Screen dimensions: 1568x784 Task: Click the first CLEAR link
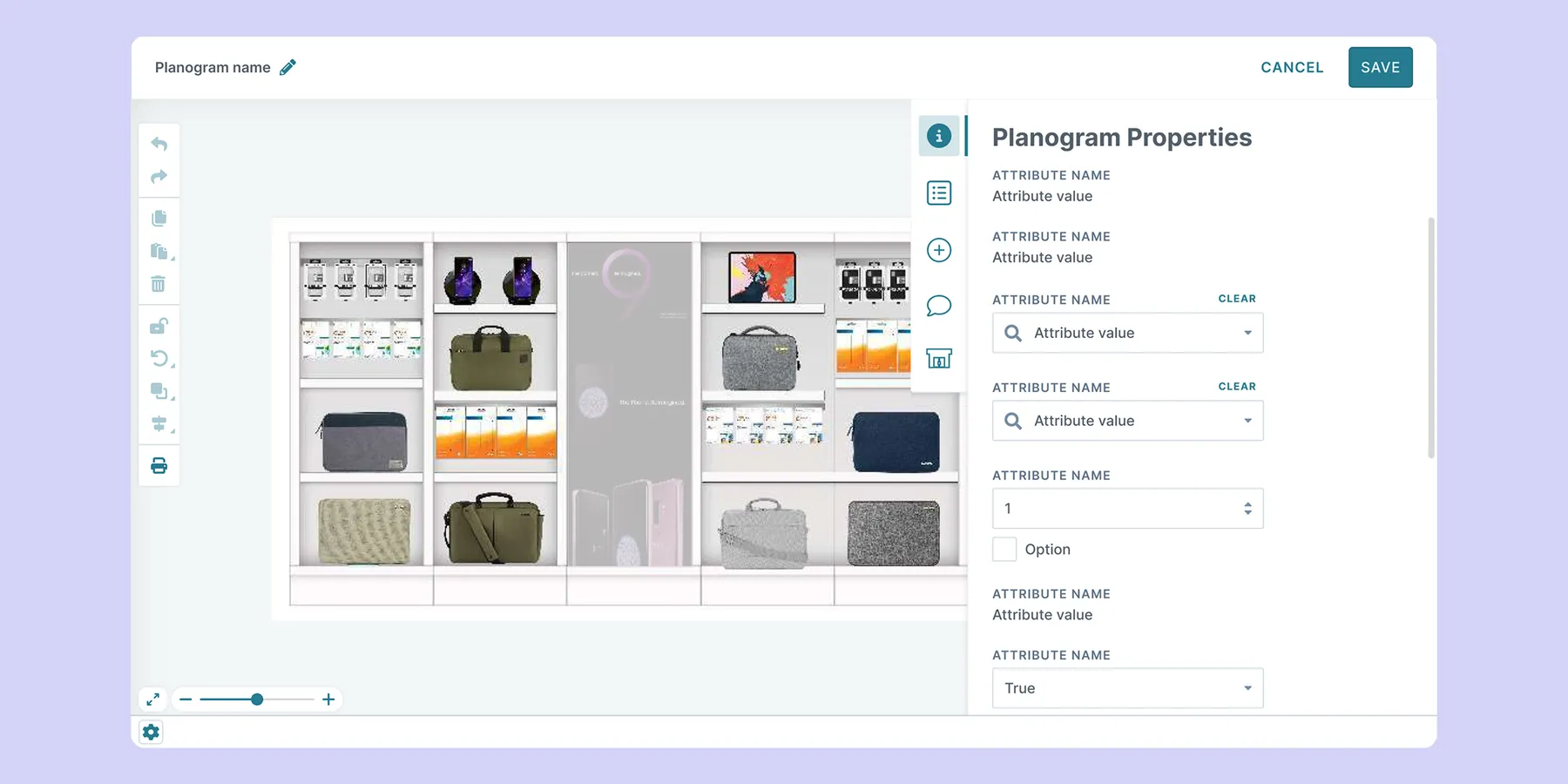[1237, 299]
